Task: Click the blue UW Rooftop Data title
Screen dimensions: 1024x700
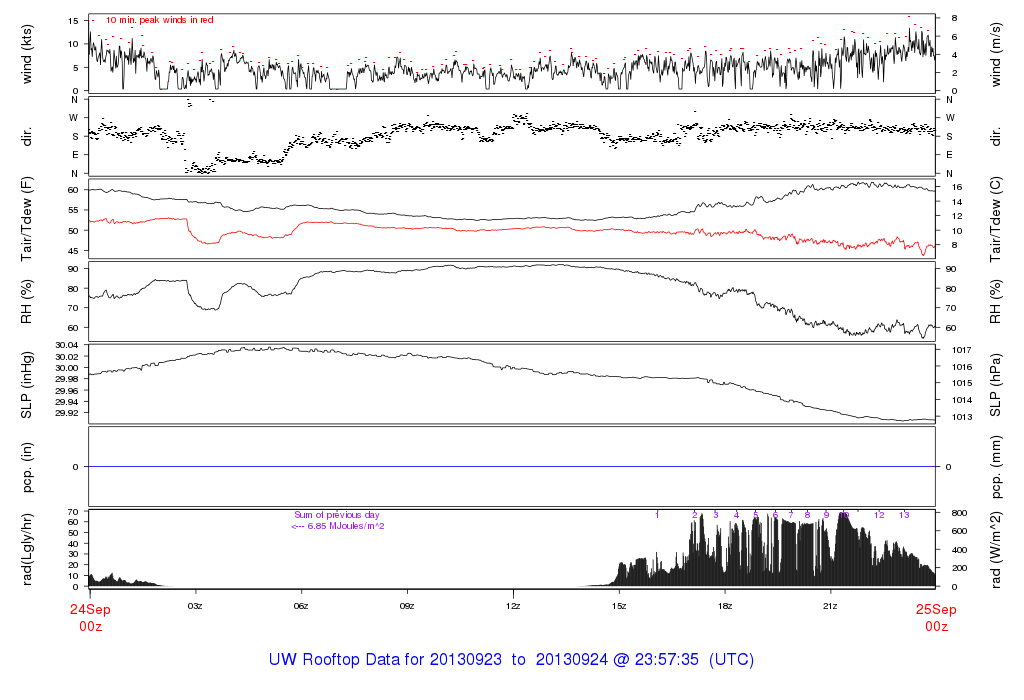Action: click(511, 660)
